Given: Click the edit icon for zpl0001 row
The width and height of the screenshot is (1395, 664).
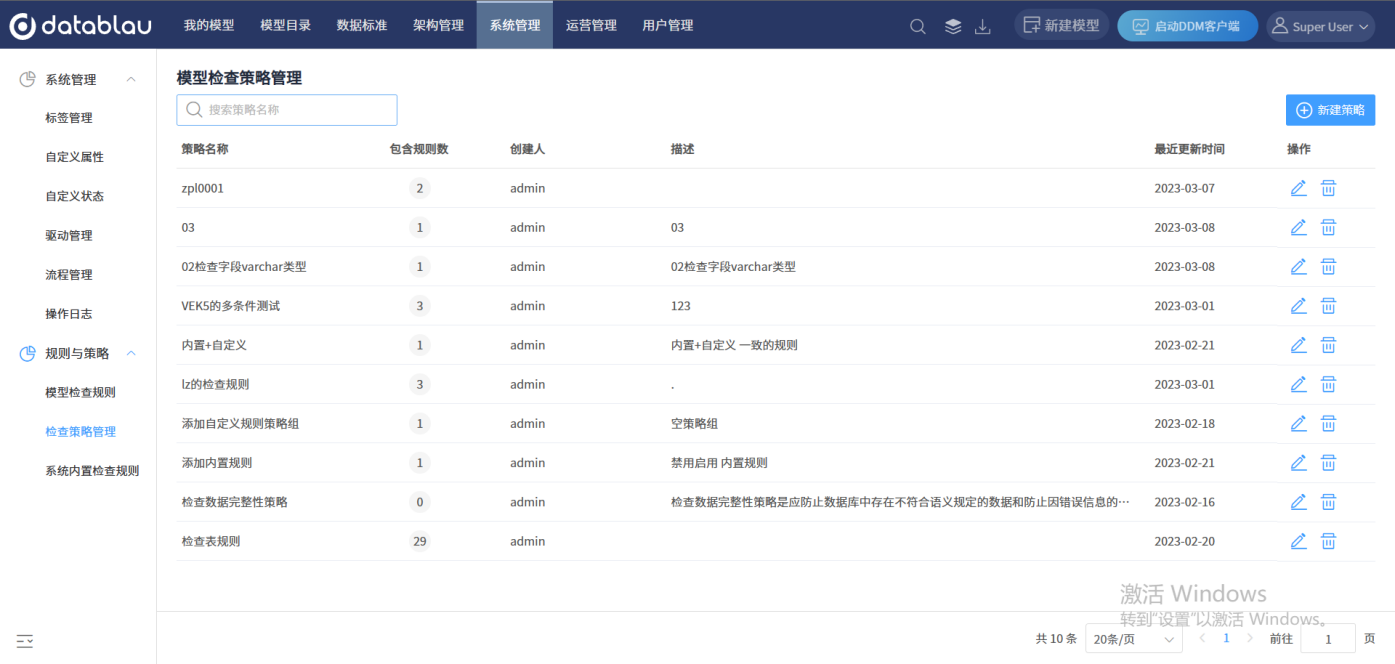Looking at the screenshot, I should click(x=1298, y=188).
